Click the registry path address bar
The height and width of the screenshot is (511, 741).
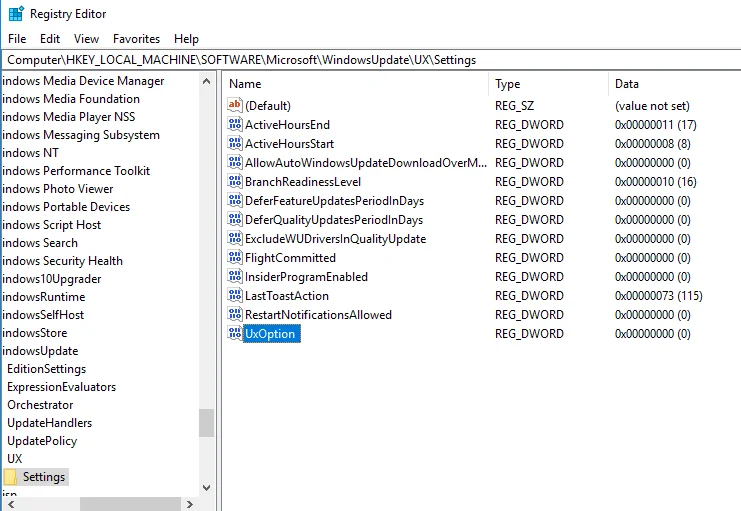(x=371, y=60)
